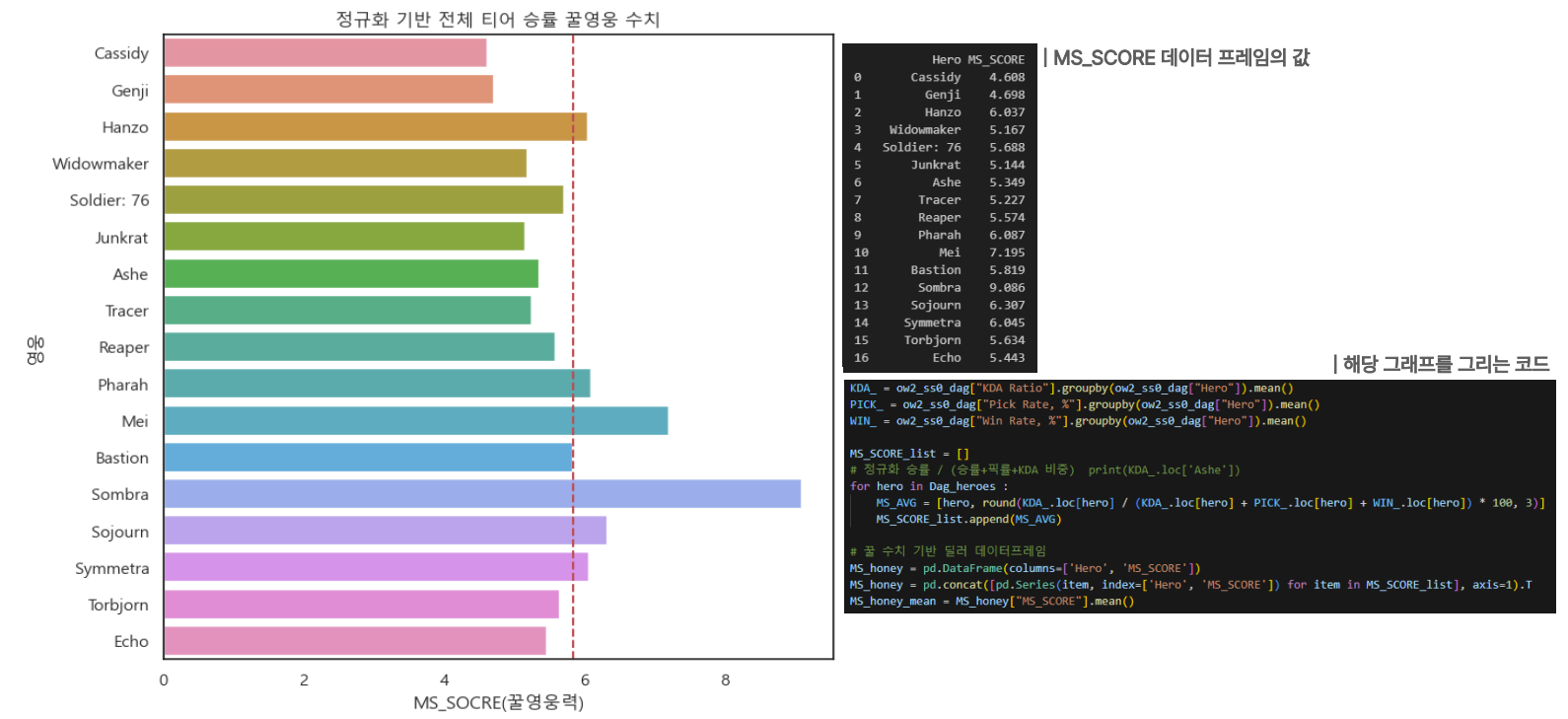Image resolution: width=1568 pixels, height=719 pixels.
Task: Click the 'MS_honey = pd.DataFrame(...' code line
Action: 1025,568
